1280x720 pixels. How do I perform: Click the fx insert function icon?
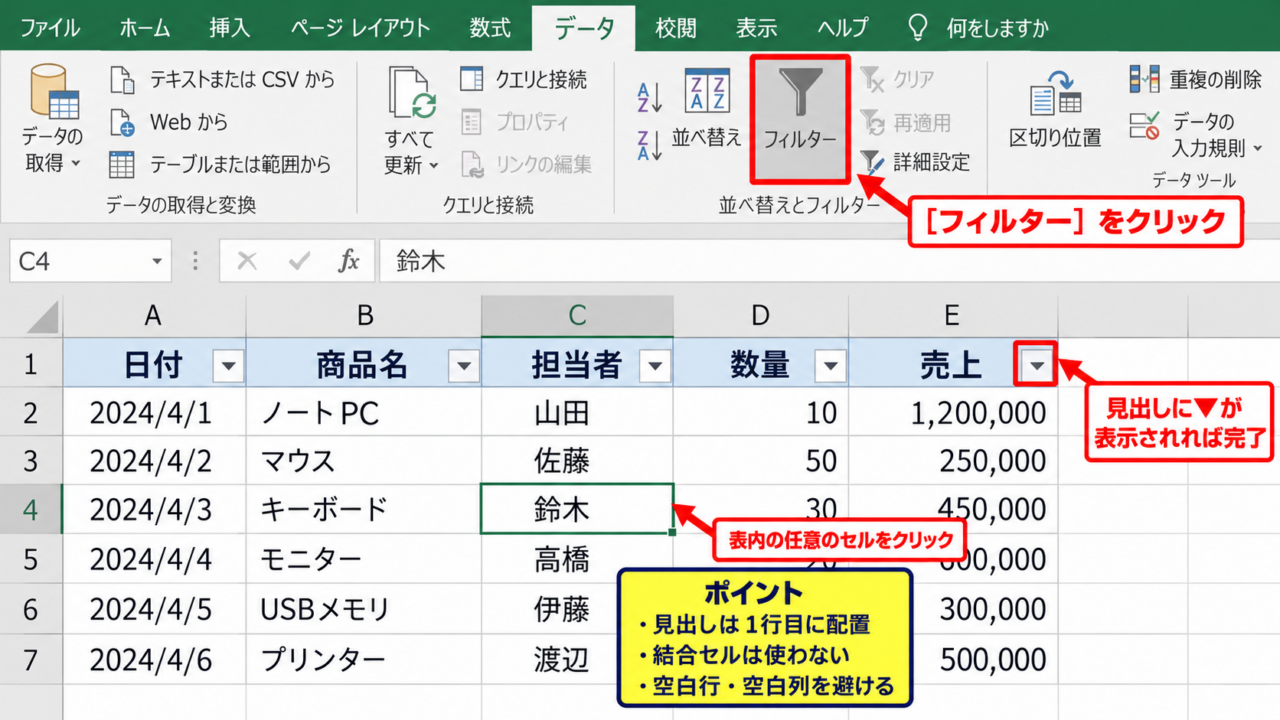(x=348, y=262)
